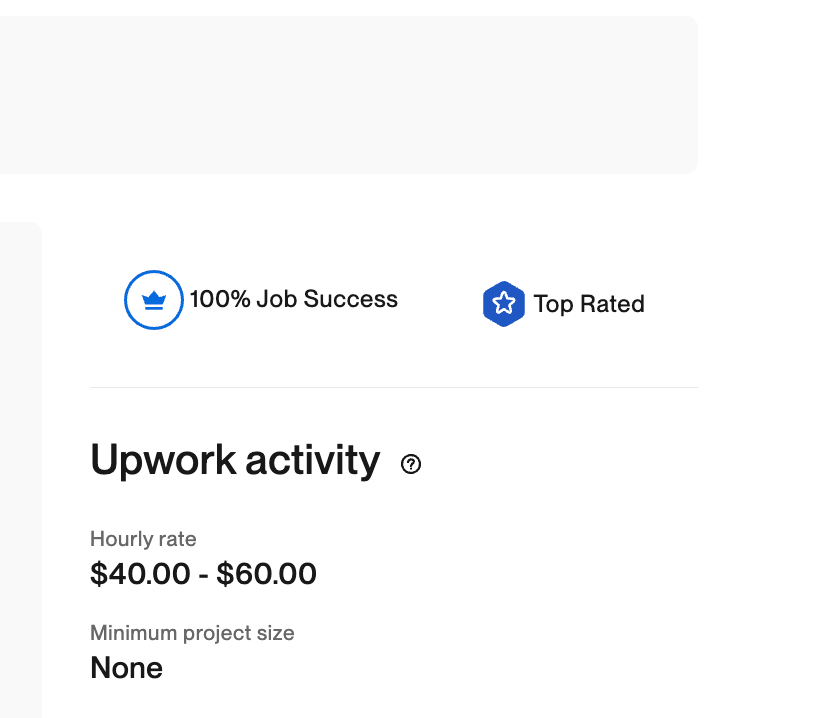This screenshot has width=830, height=718.
Task: Click the $60.00 maximum hourly rate
Action: click(267, 574)
